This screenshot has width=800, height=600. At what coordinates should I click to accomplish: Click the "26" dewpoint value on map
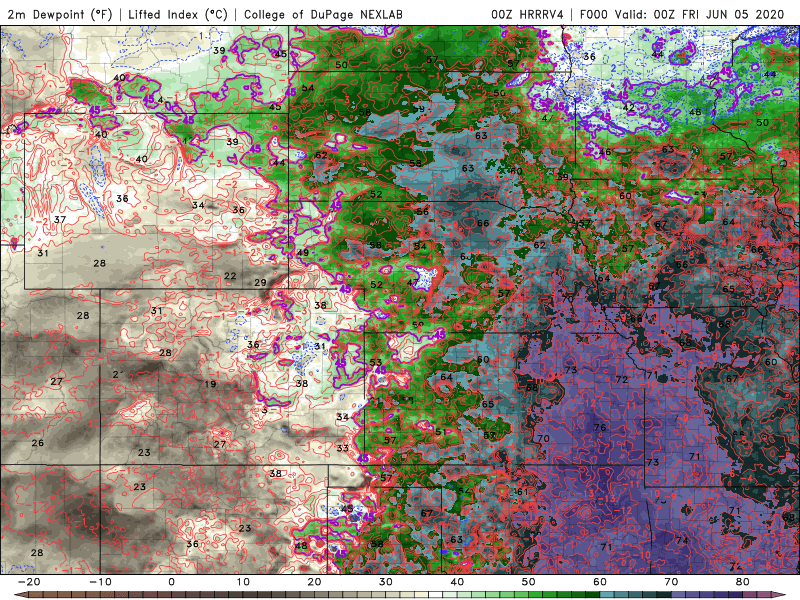[38, 443]
